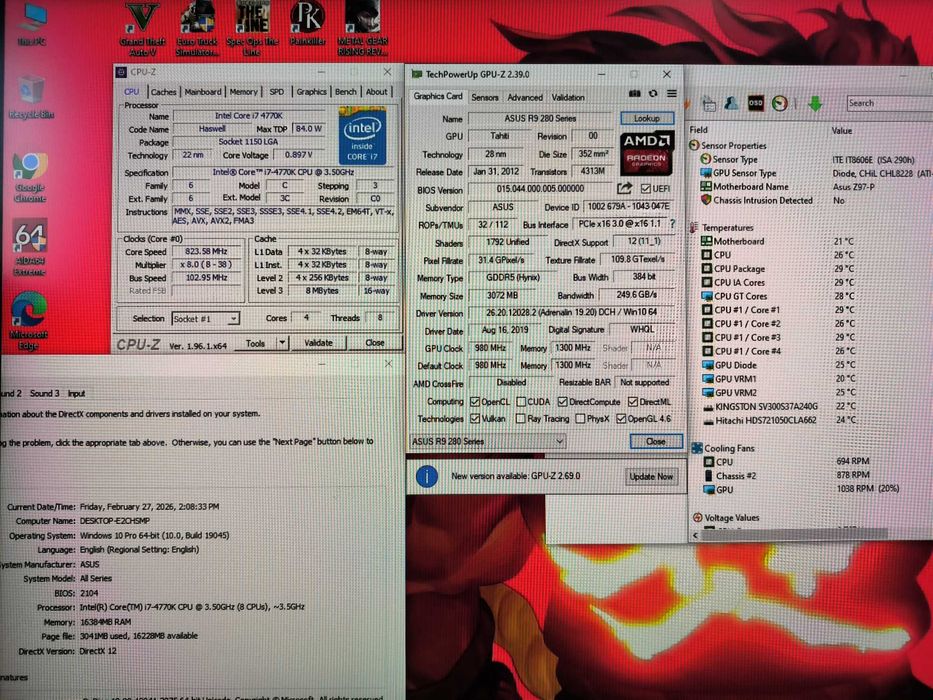Image resolution: width=933 pixels, height=700 pixels.
Task: Click AMD Radeon logo in GPU-Z
Action: [647, 152]
